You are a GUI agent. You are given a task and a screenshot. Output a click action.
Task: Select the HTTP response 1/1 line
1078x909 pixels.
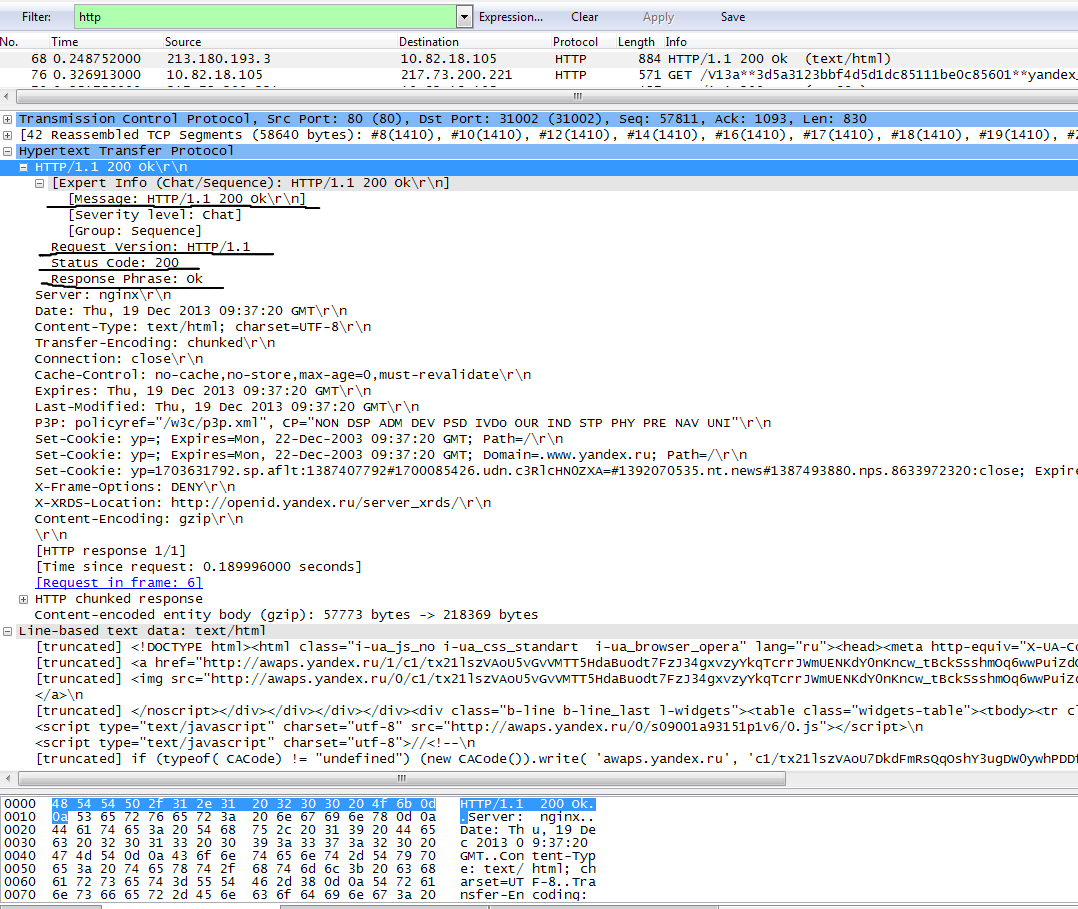[111, 551]
